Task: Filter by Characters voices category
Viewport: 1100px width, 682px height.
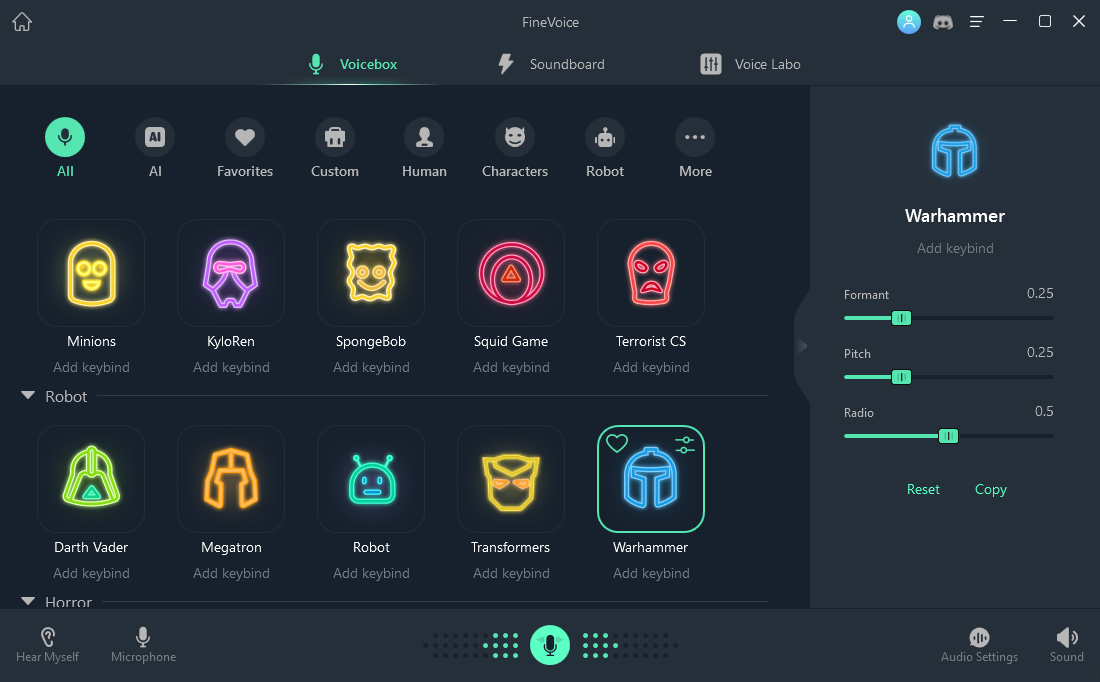Action: (515, 148)
